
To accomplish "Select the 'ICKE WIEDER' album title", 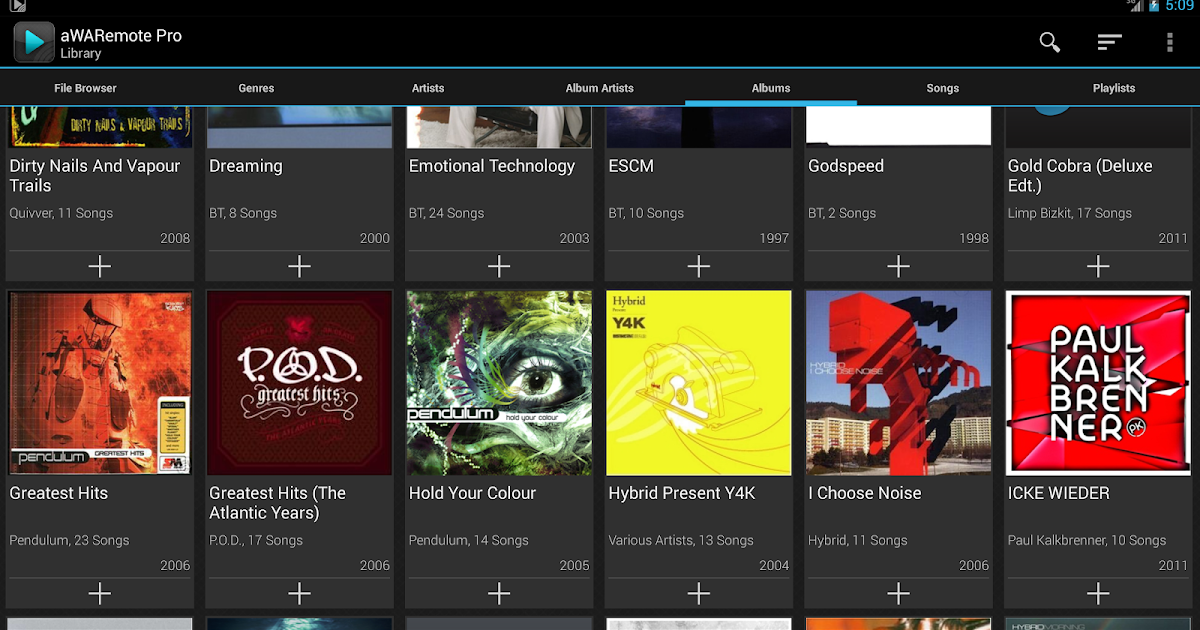I will pos(1059,493).
